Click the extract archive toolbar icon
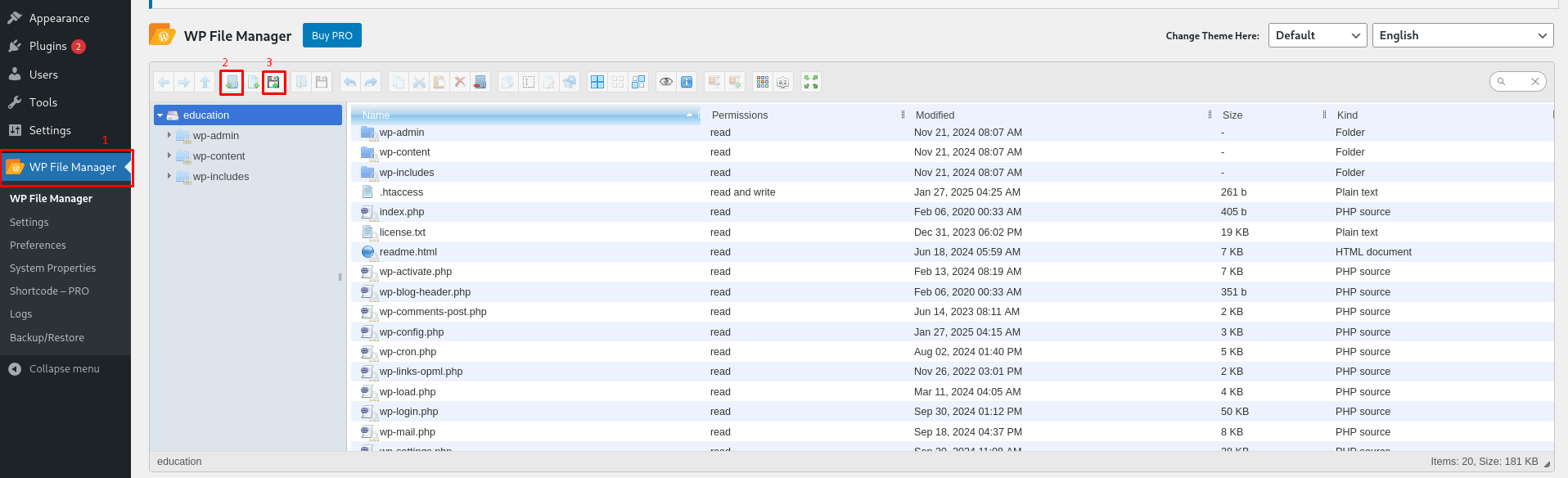 (714, 82)
